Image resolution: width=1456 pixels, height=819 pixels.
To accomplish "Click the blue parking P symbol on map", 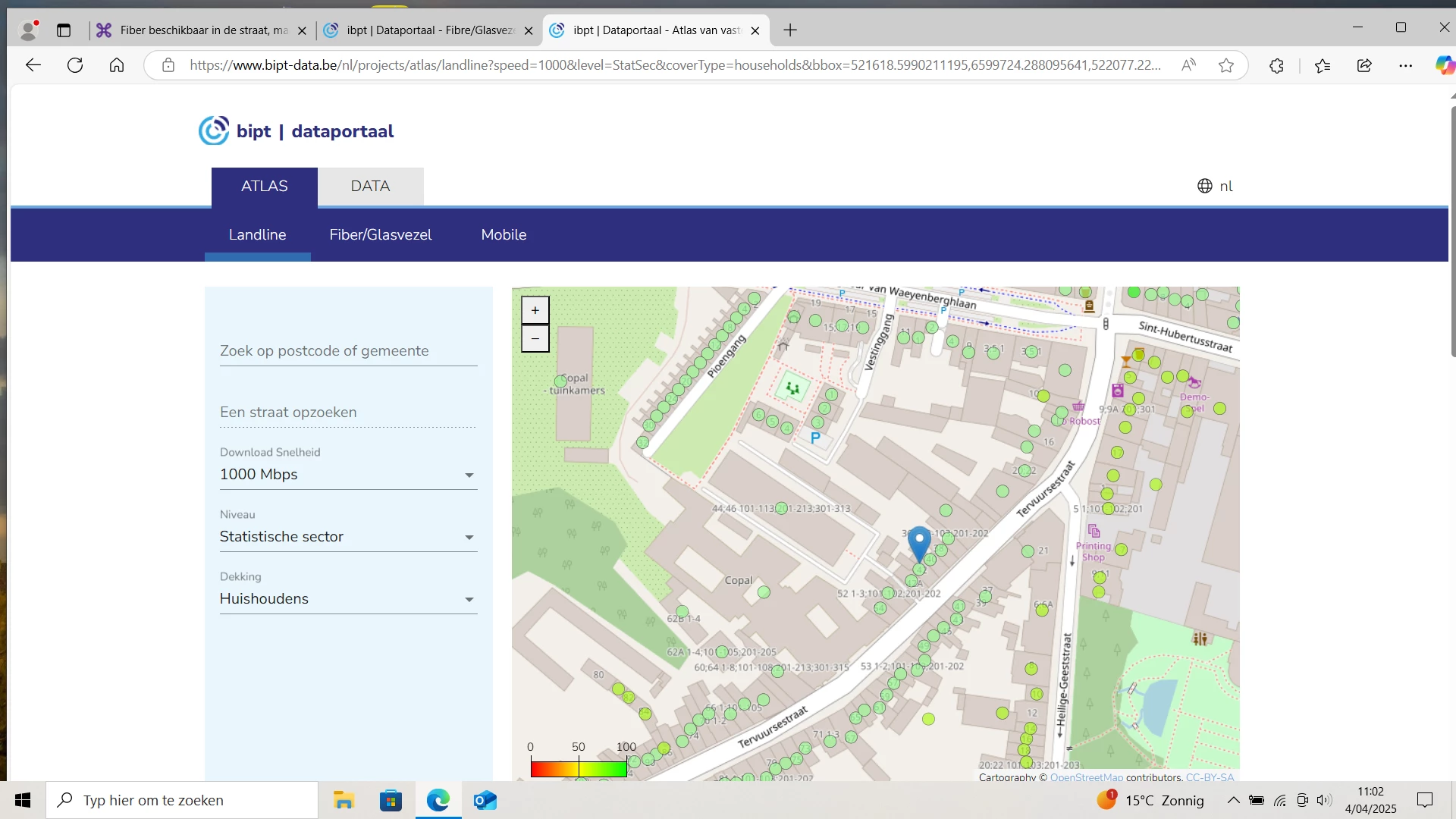I will 815,438.
